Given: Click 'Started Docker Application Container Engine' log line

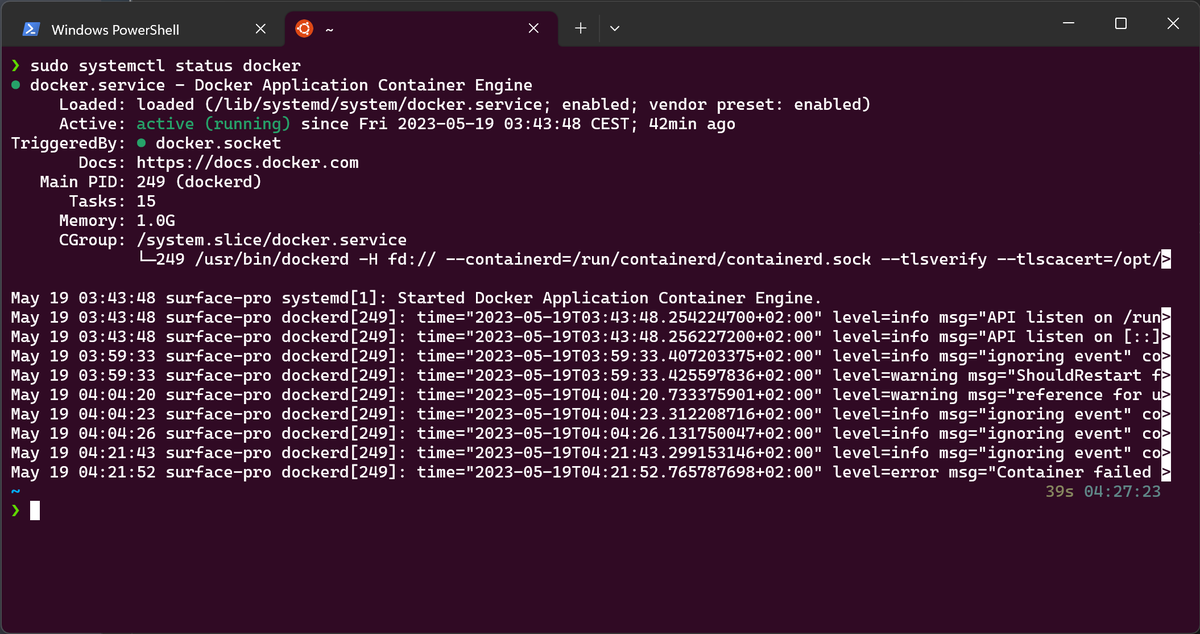Looking at the screenshot, I should (415, 298).
